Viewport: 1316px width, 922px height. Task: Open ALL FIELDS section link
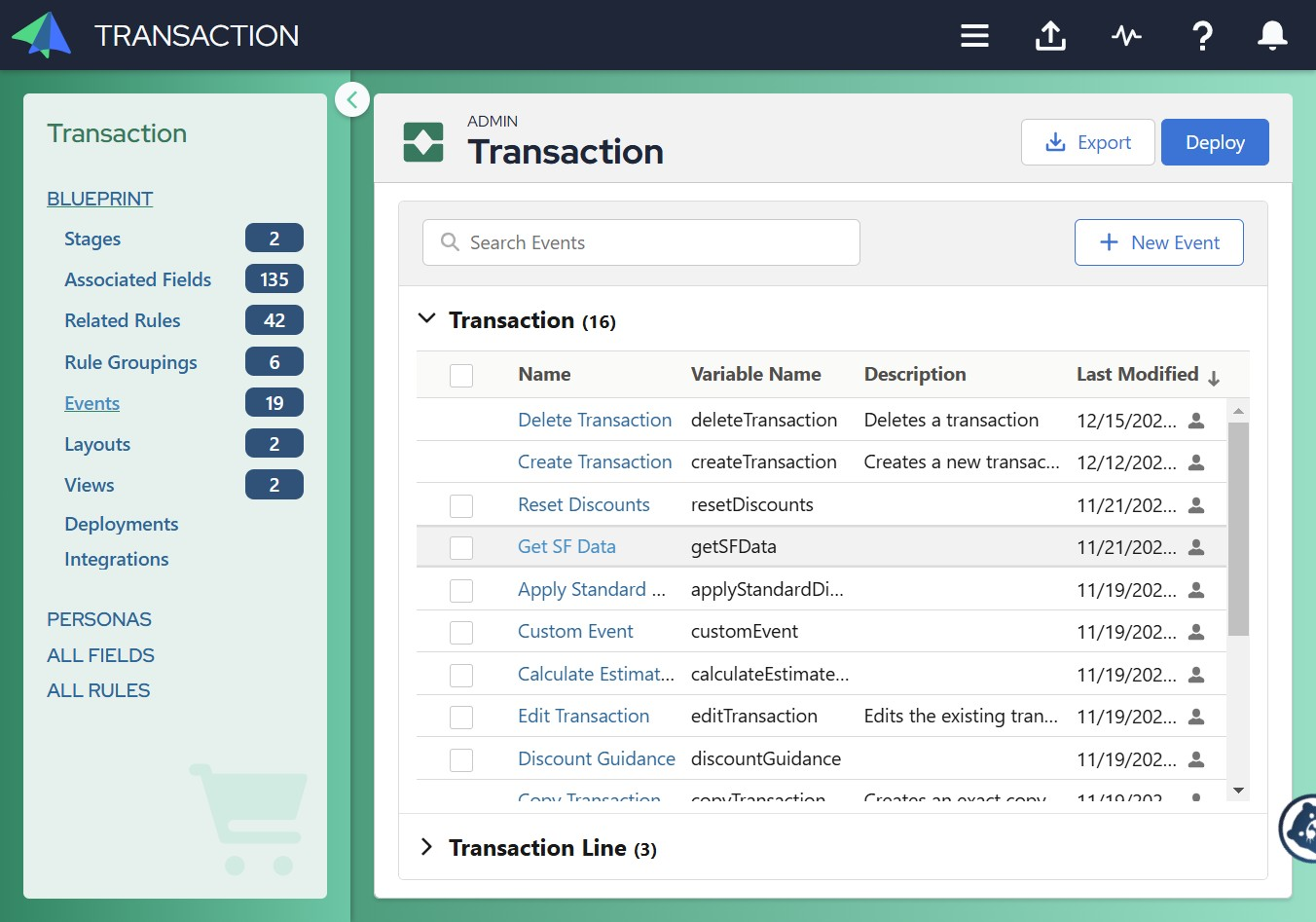(100, 655)
